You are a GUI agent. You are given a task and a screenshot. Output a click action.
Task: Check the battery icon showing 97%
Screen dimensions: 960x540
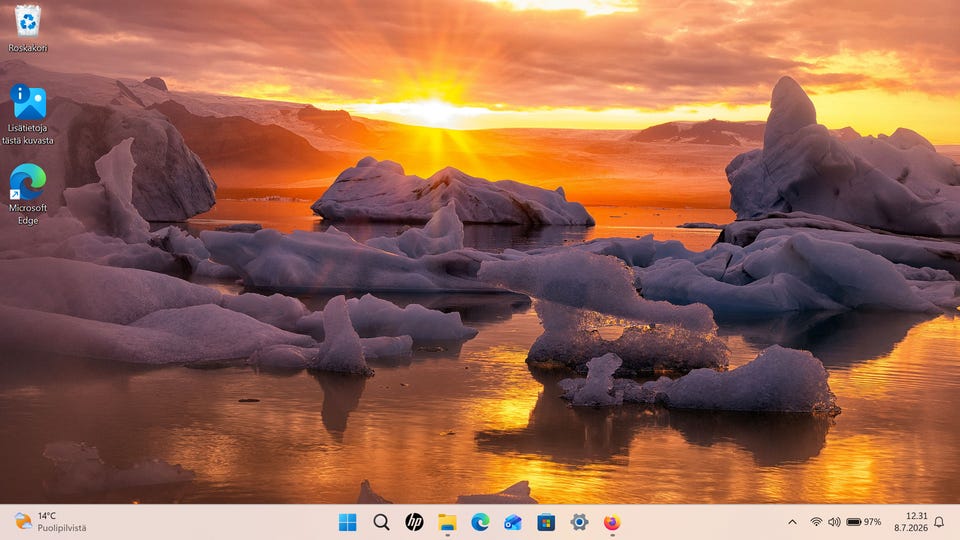click(863, 522)
